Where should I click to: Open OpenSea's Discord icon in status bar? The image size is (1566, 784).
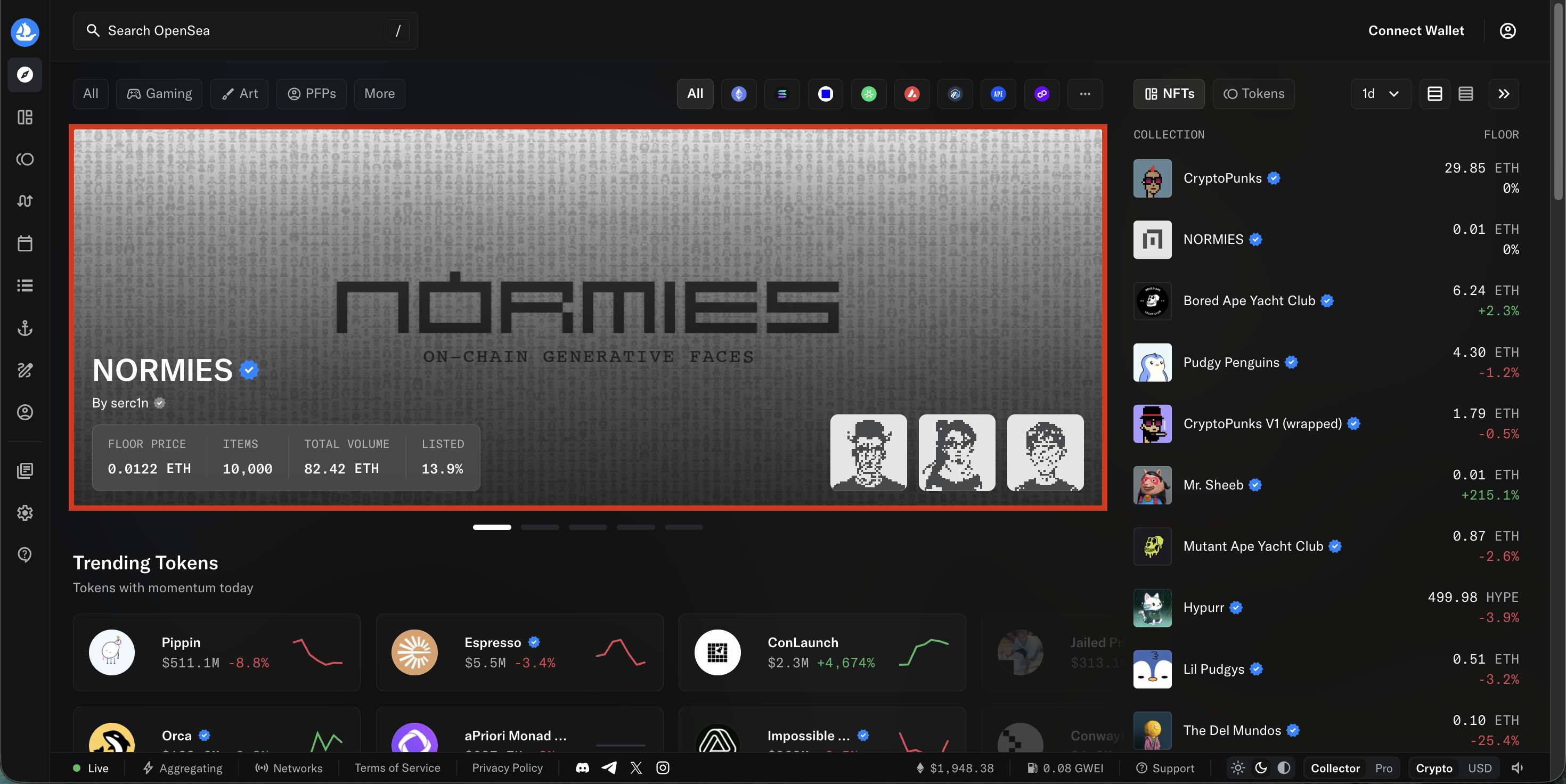point(582,767)
